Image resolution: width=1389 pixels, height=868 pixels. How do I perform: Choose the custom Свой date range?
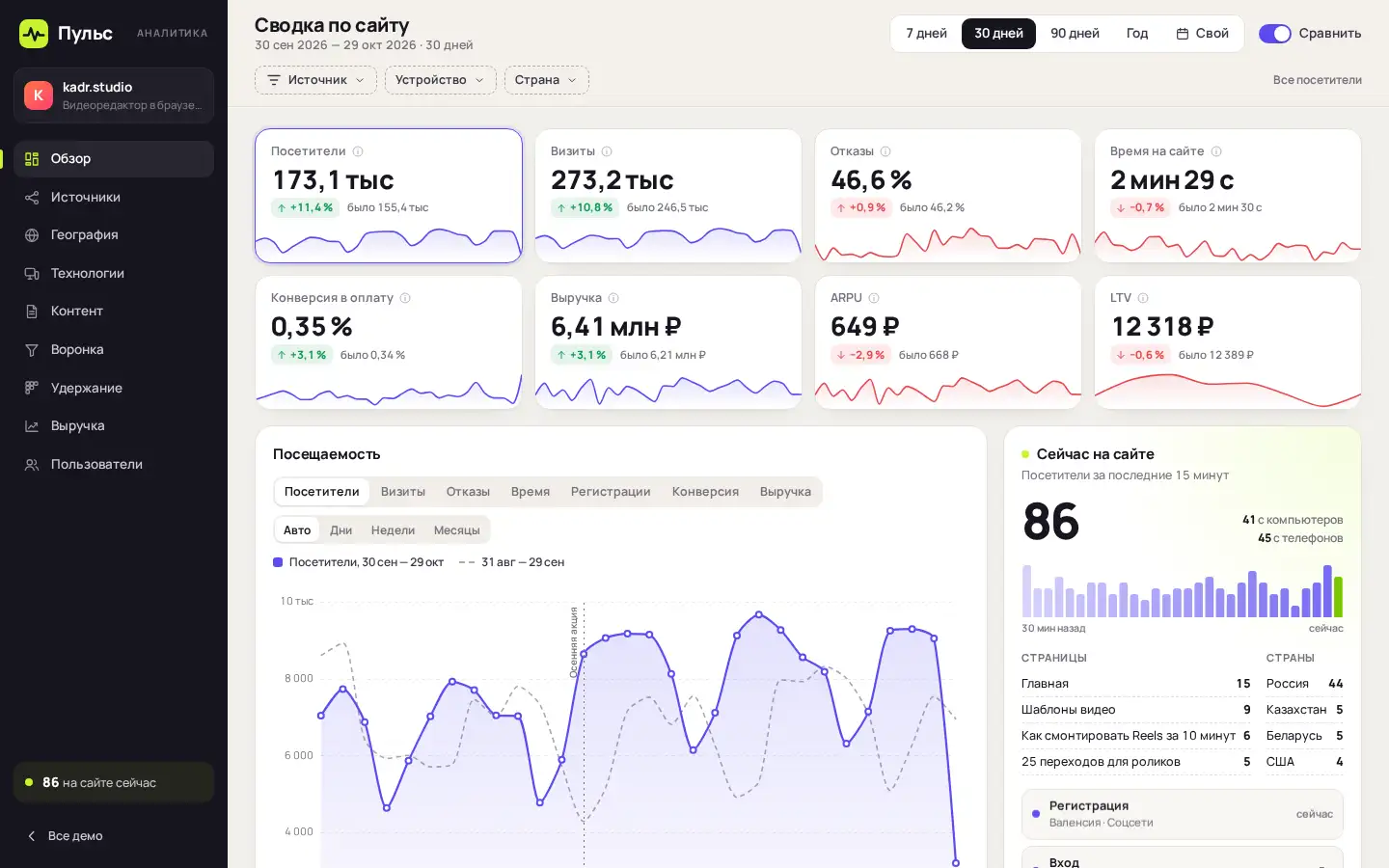click(1202, 34)
